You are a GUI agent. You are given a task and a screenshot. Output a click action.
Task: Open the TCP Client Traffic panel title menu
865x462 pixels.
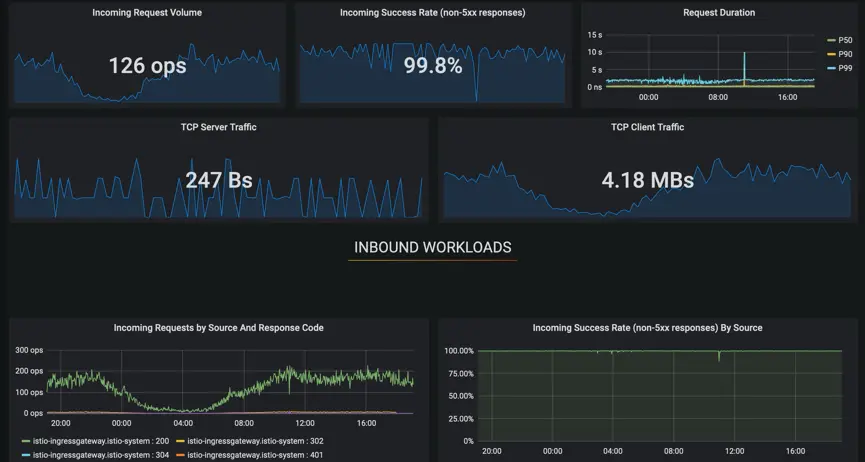[647, 127]
